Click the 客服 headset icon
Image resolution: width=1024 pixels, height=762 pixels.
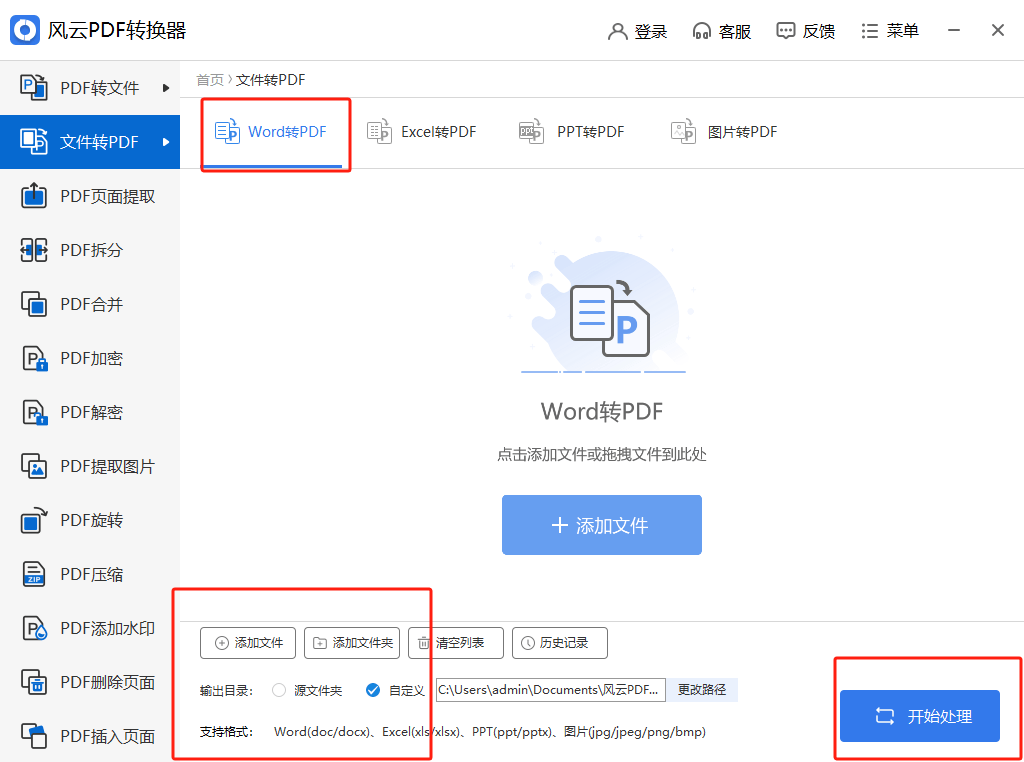click(702, 31)
